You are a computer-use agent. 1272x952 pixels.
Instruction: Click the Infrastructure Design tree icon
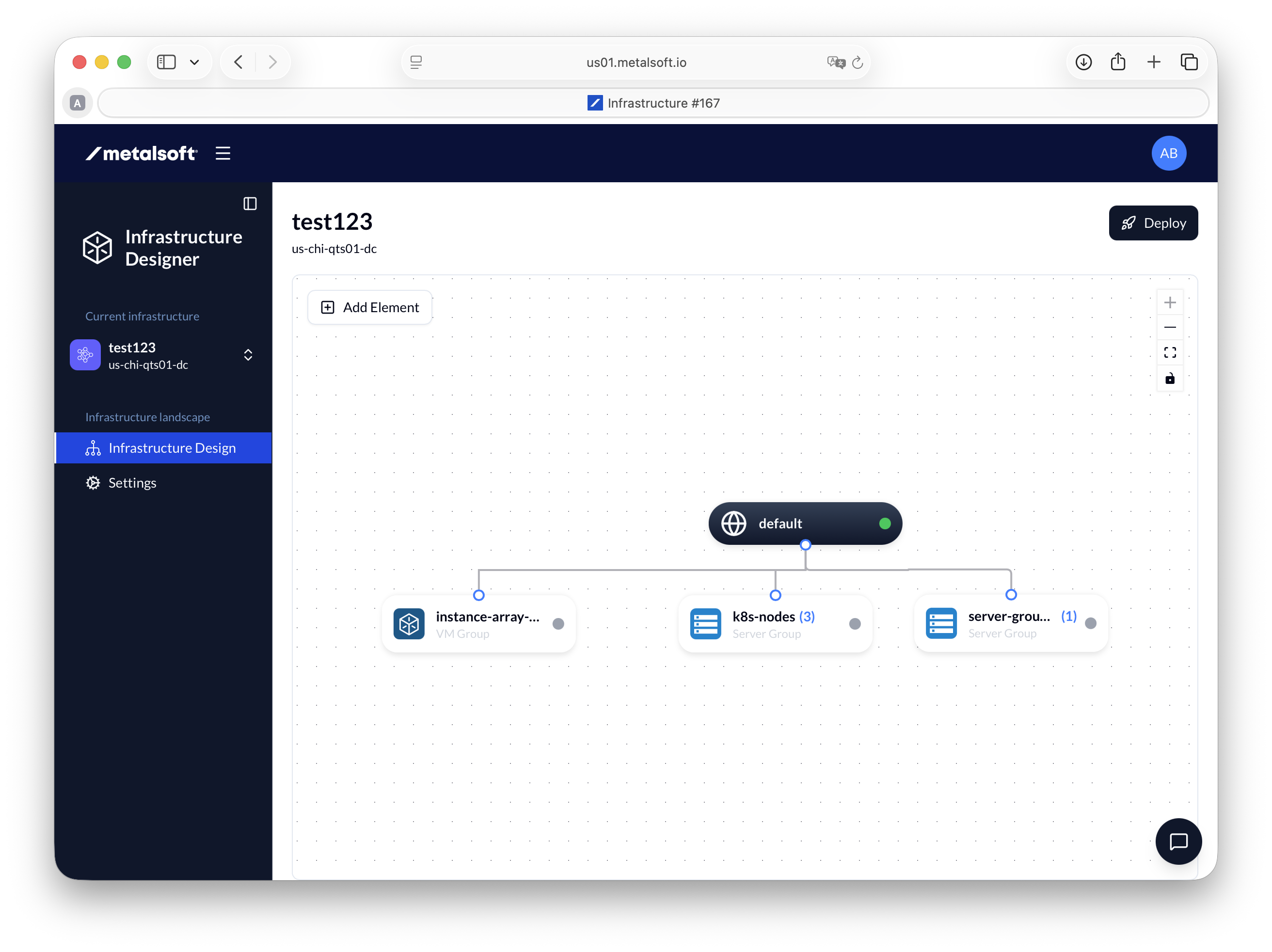click(93, 448)
